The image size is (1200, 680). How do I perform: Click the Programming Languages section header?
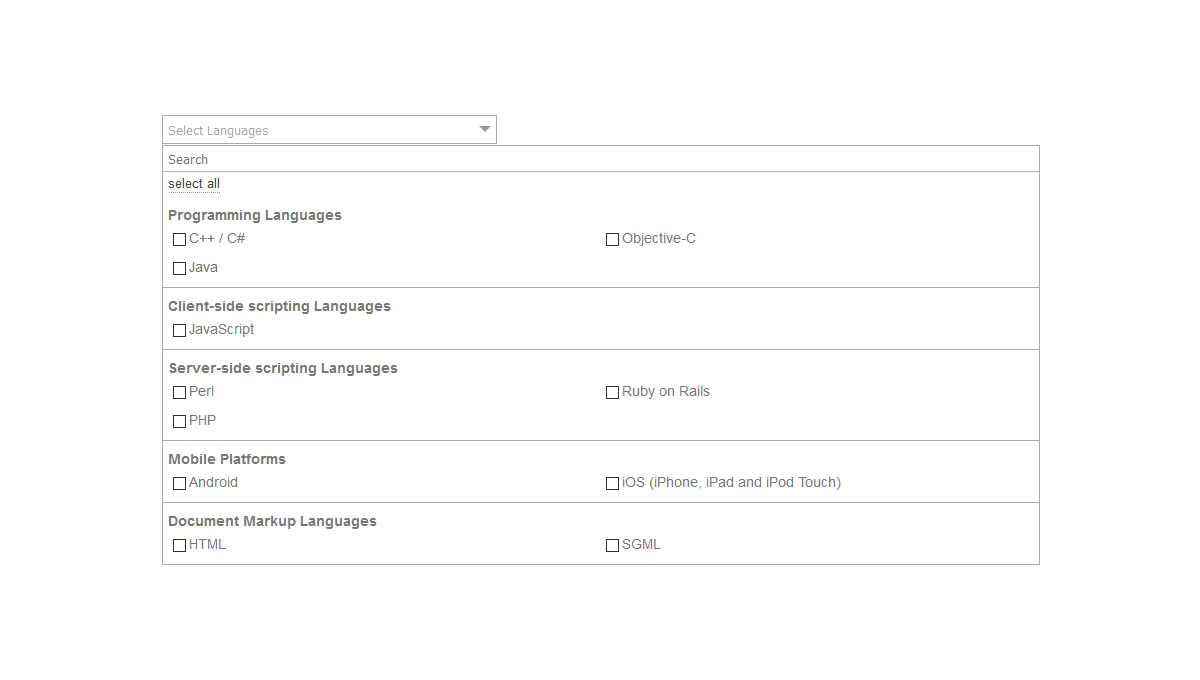tap(255, 215)
